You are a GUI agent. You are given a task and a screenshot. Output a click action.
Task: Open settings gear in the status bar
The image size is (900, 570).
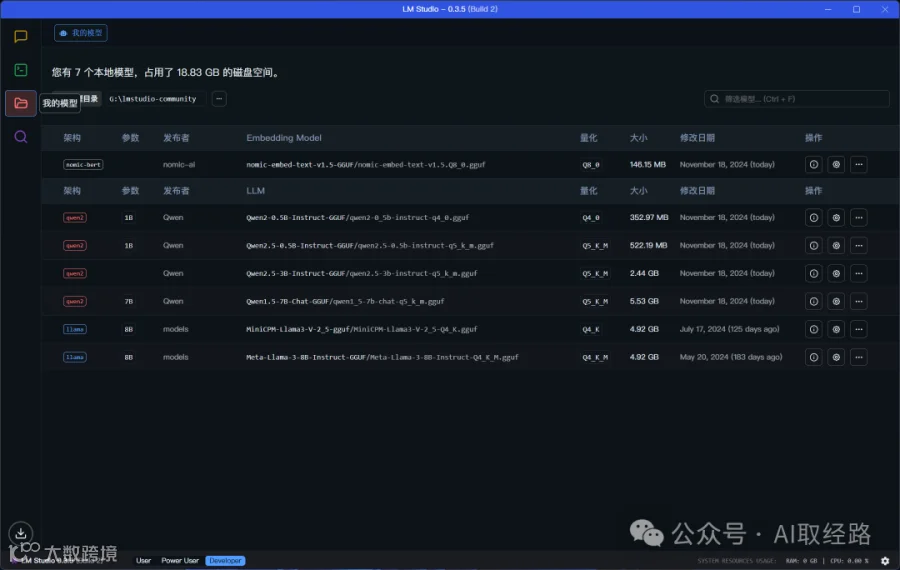(885, 561)
